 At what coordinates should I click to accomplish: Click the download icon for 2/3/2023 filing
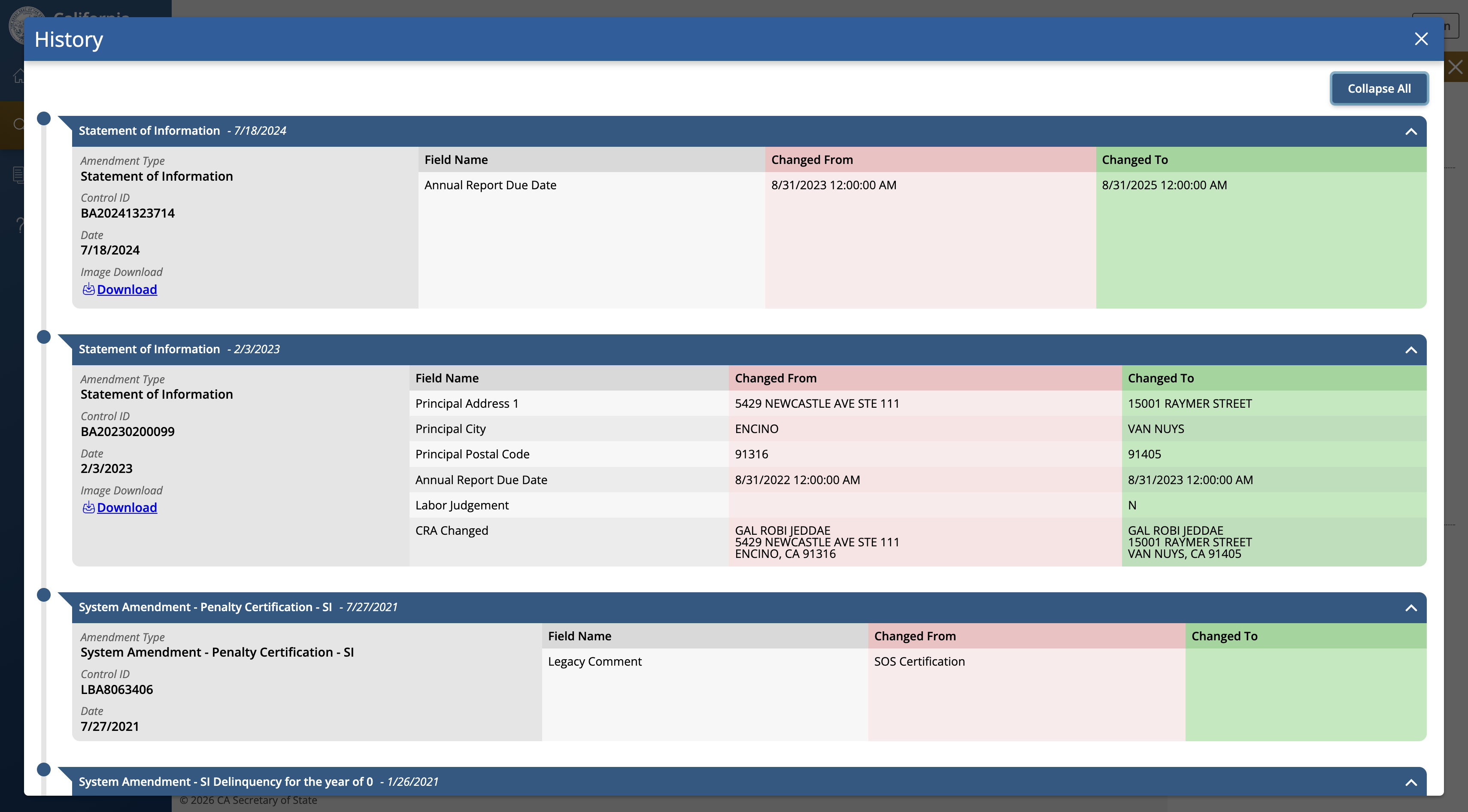click(88, 508)
